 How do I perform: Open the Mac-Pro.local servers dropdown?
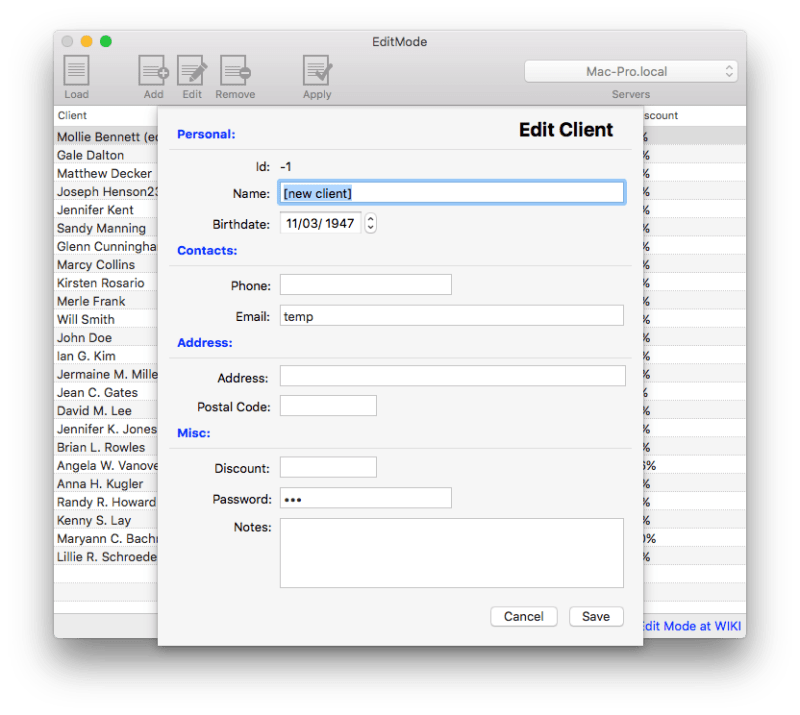click(x=630, y=71)
